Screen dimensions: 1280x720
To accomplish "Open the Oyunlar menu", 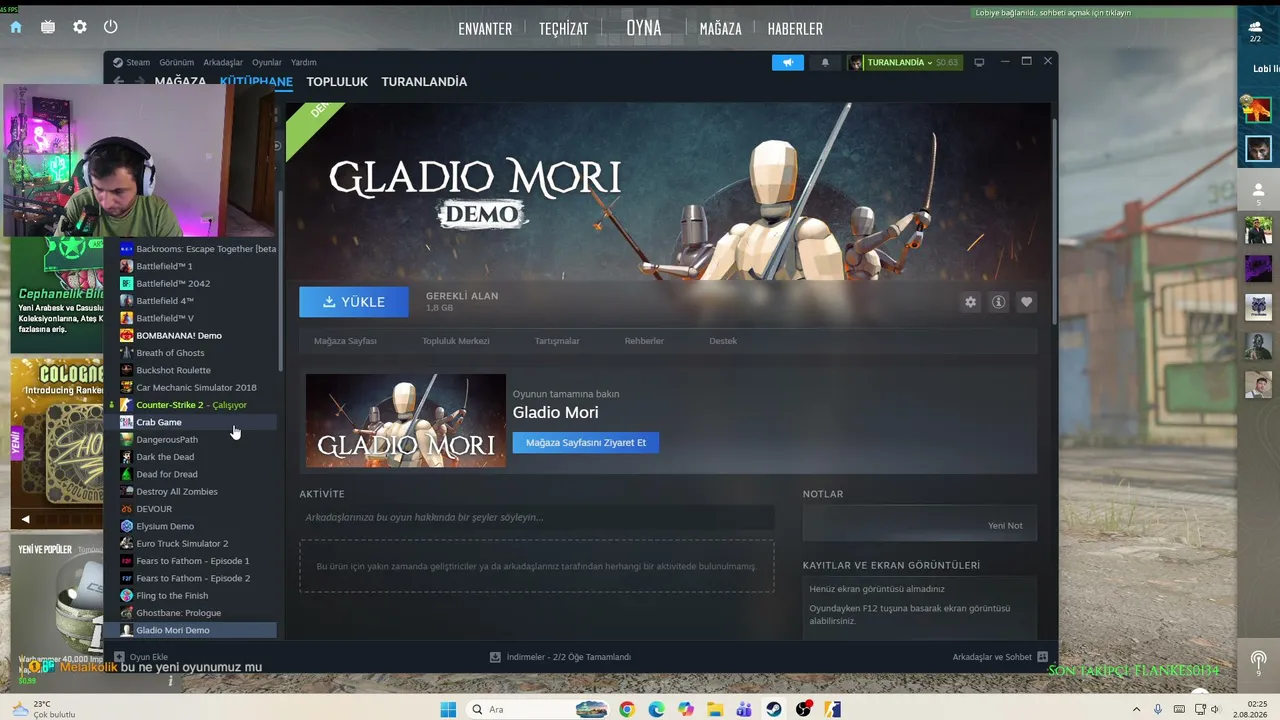I will click(267, 62).
